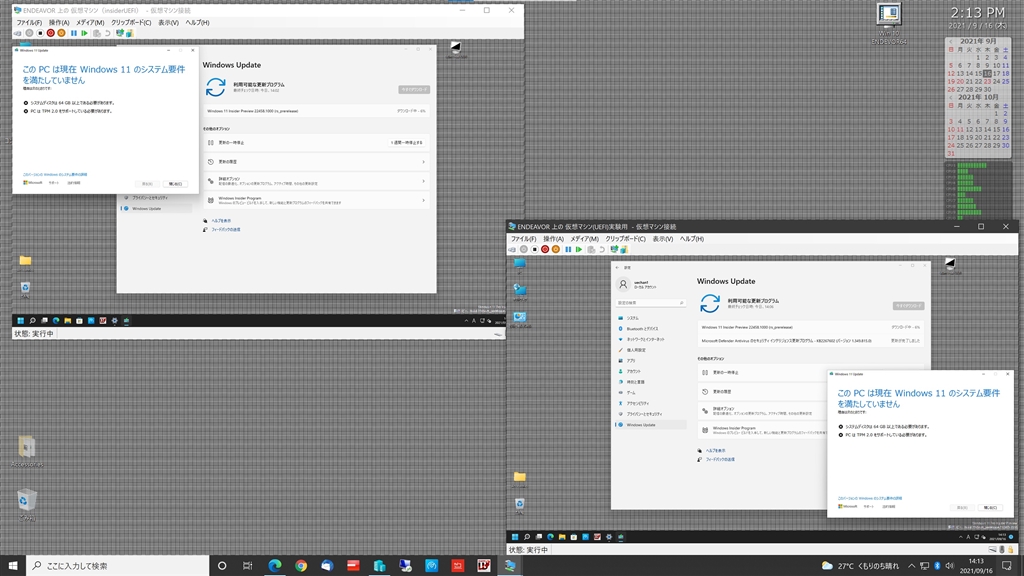Click Enhanced Session icon in insiderUEFI toolbar

click(120, 33)
